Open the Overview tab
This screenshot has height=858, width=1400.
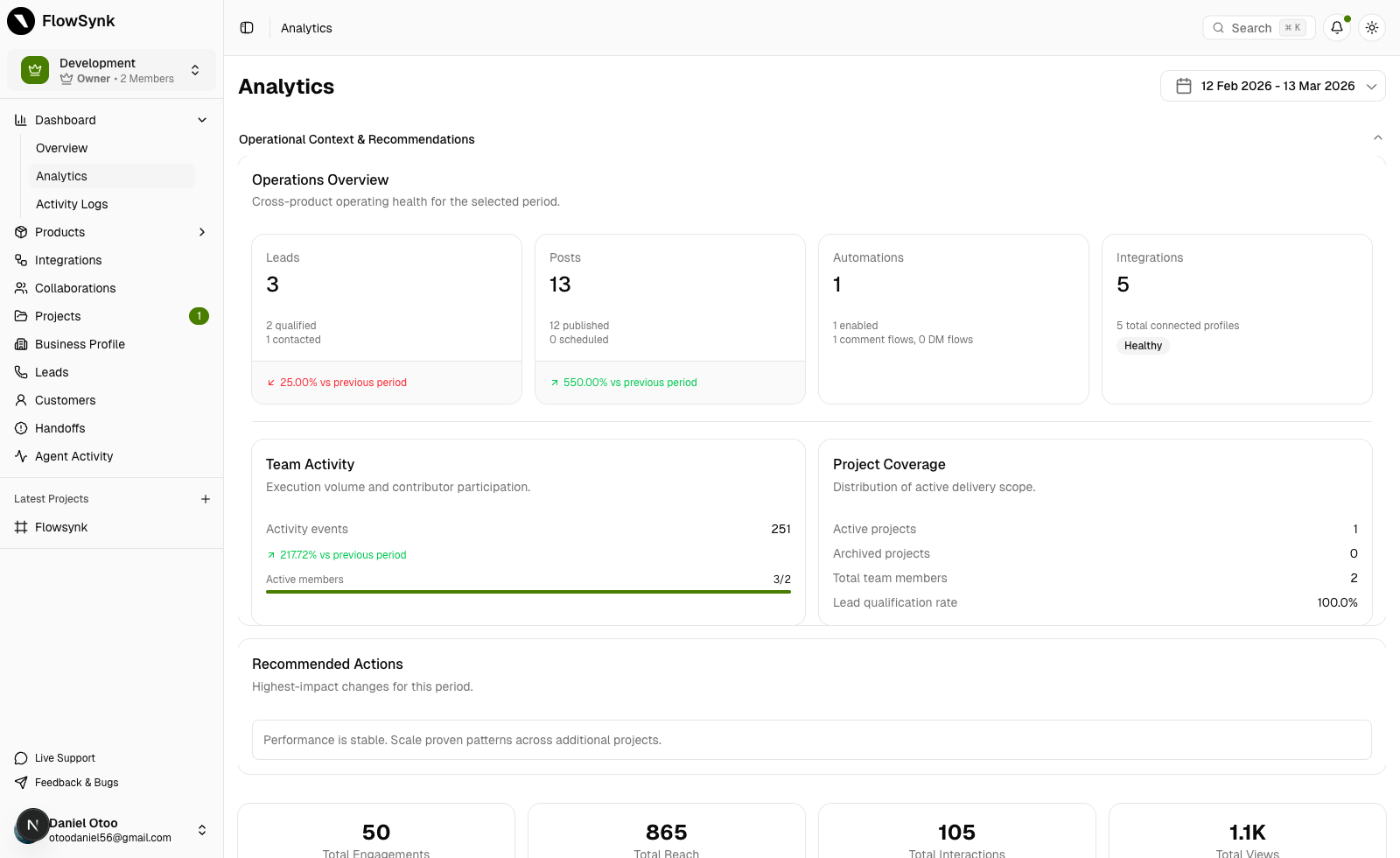(61, 148)
